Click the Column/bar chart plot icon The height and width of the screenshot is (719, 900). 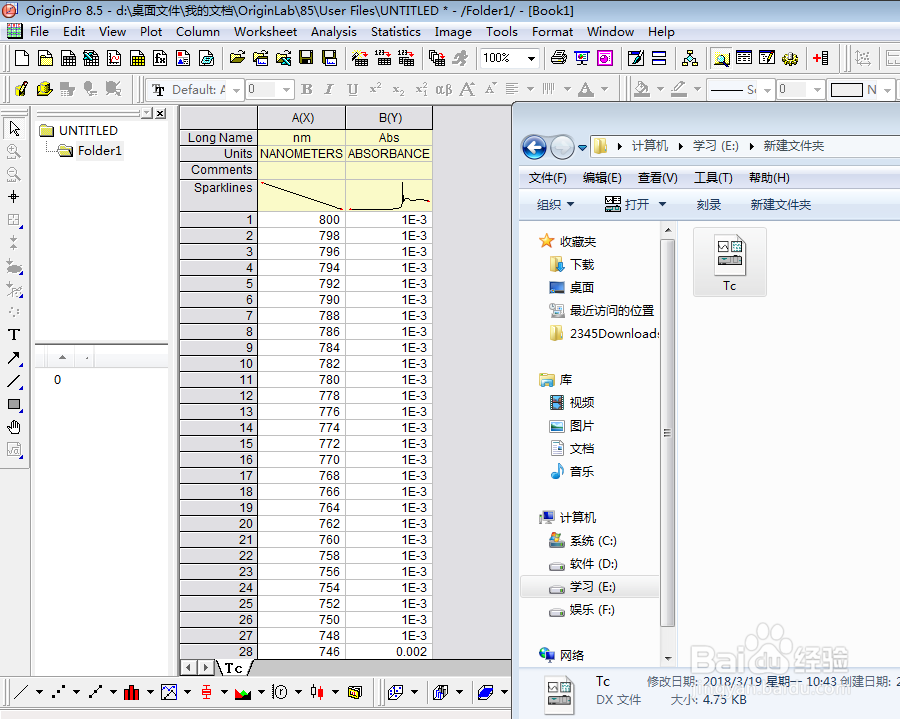[132, 692]
